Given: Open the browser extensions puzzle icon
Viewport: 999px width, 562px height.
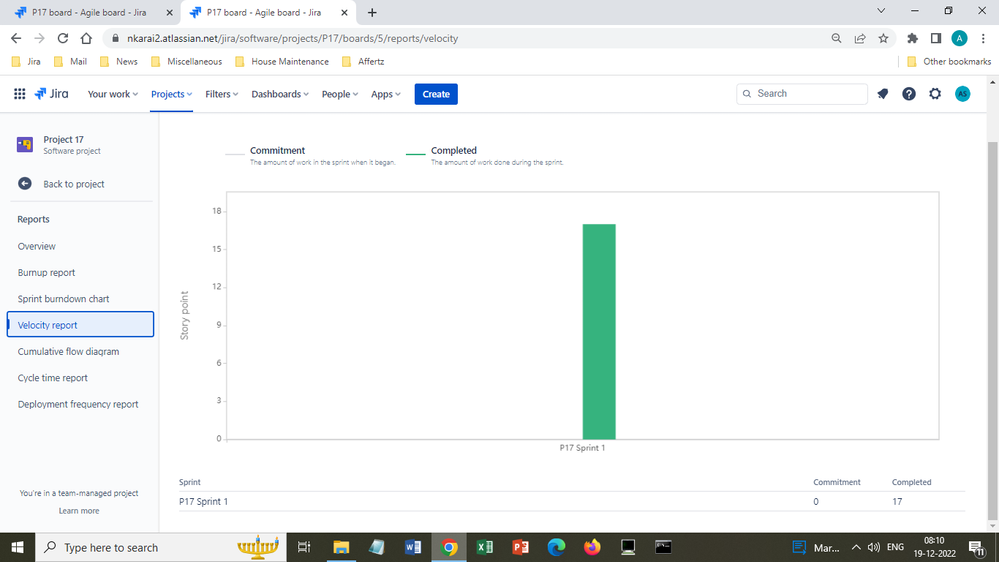Looking at the screenshot, I should point(912,38).
